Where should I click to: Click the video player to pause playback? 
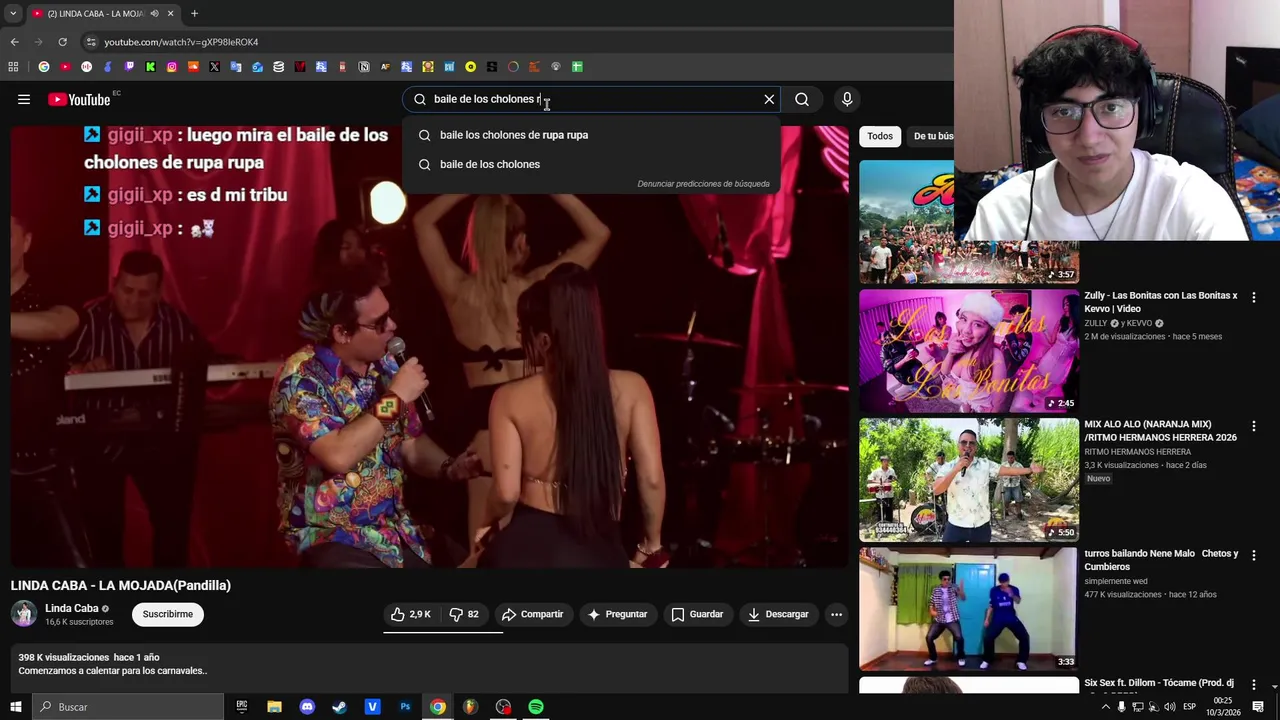point(429,346)
